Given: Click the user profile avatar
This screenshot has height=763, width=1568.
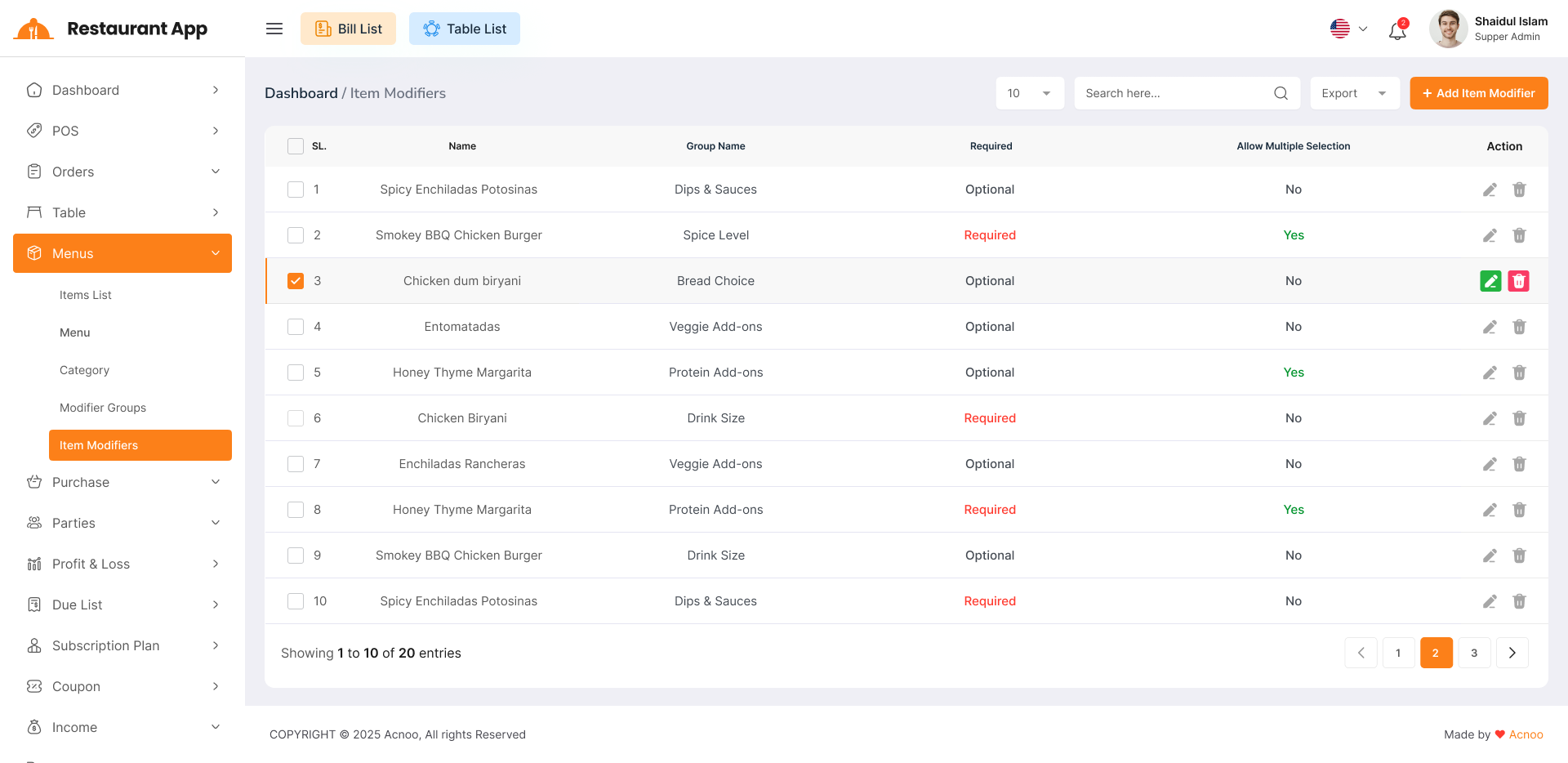Looking at the screenshot, I should [x=1448, y=29].
